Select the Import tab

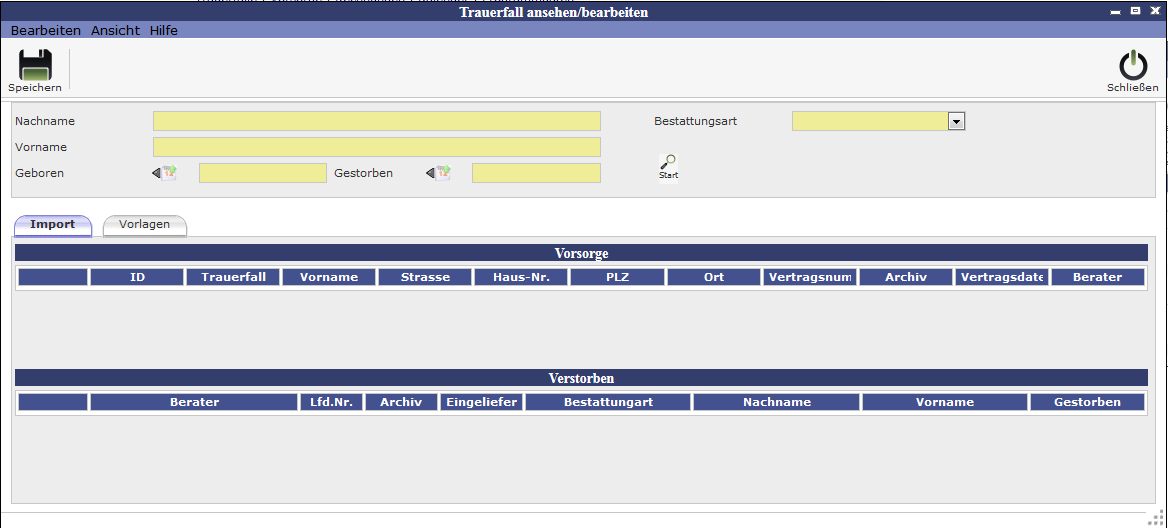53,225
